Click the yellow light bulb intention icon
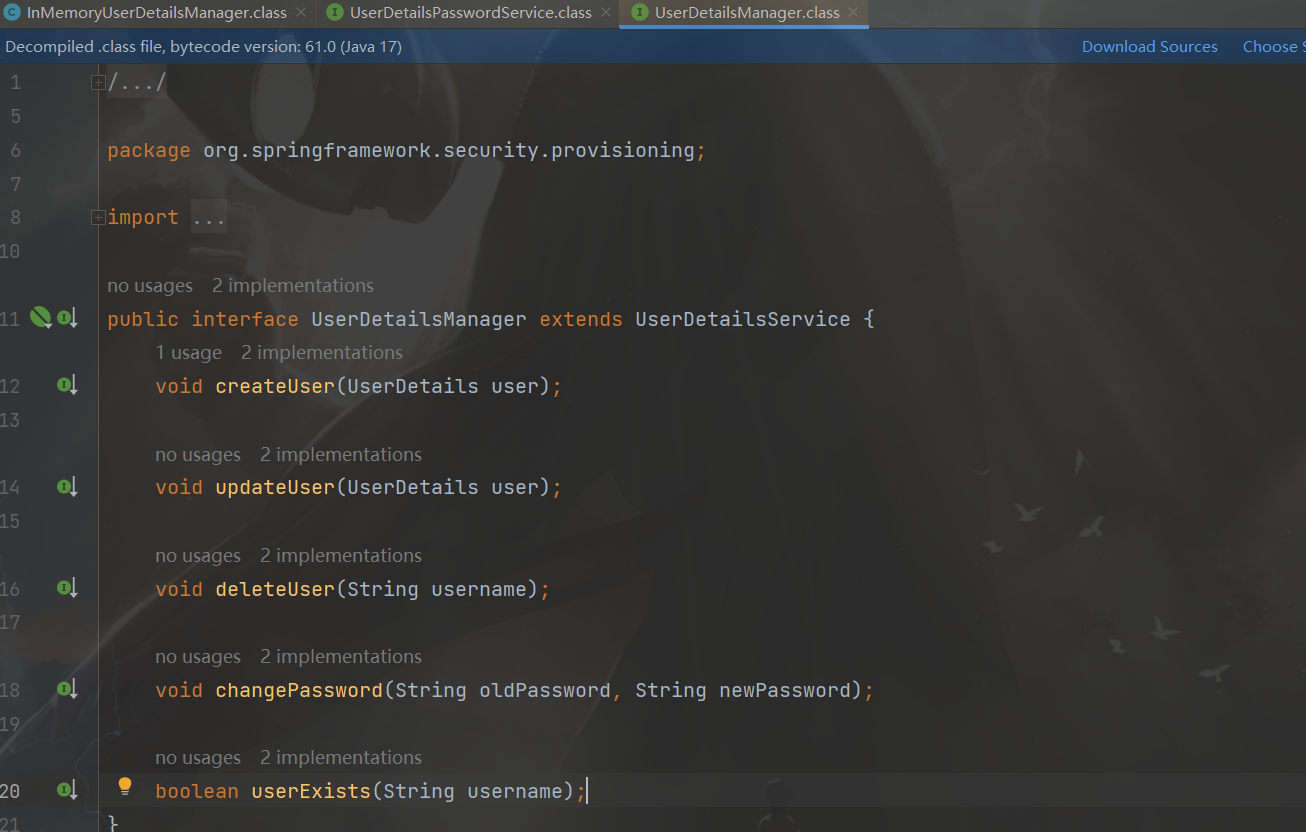Image resolution: width=1306 pixels, height=832 pixels. click(125, 786)
